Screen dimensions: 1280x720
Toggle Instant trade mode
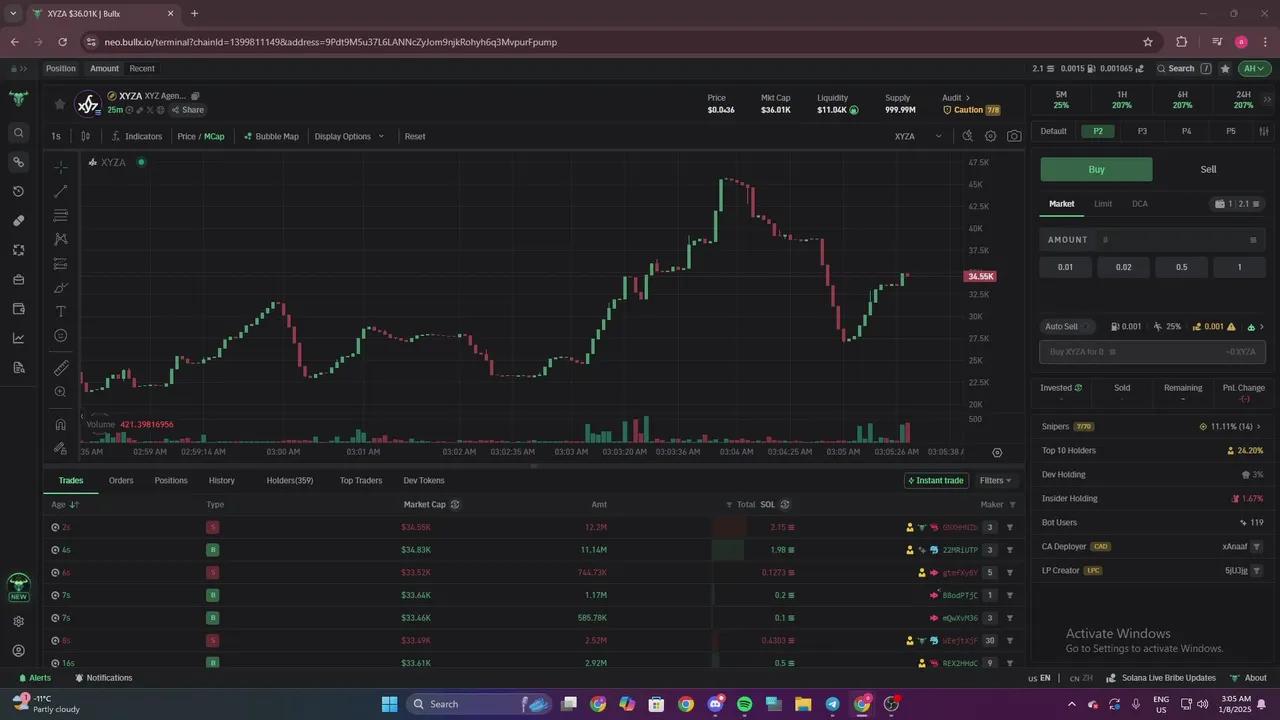click(936, 480)
